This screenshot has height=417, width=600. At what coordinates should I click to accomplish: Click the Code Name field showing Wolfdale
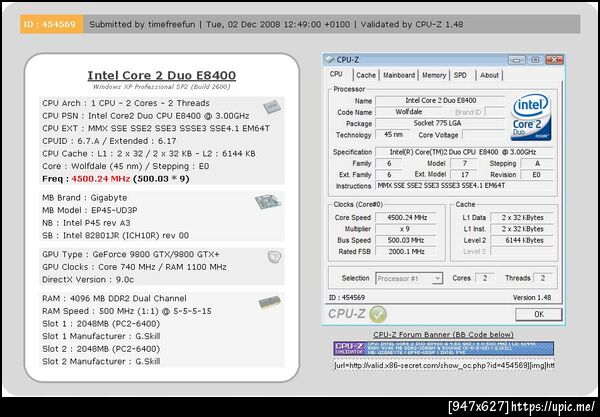pos(409,112)
